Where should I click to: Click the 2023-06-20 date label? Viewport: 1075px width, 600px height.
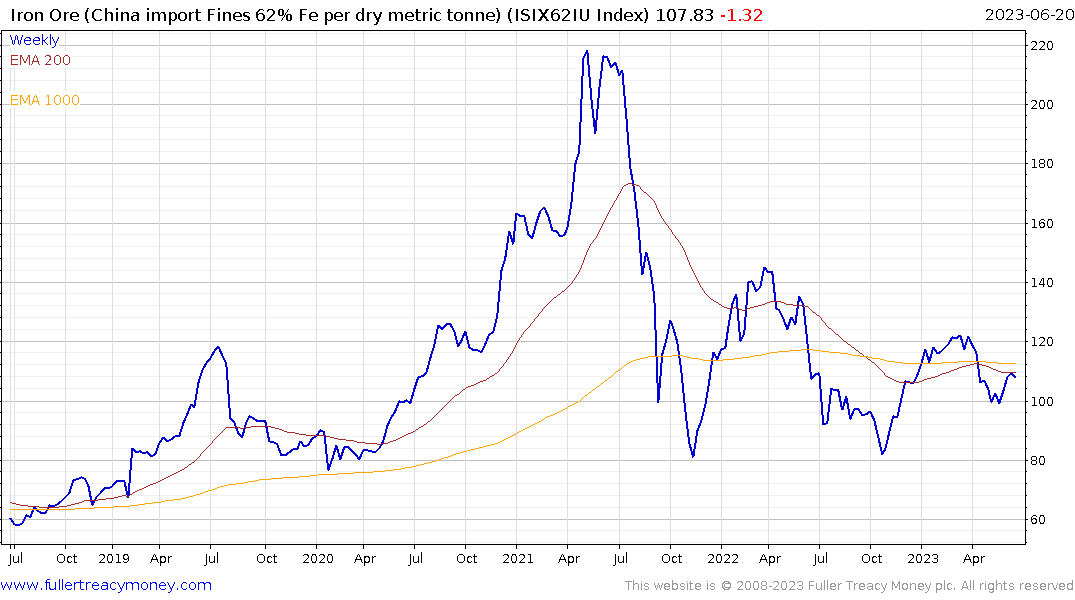click(1029, 15)
